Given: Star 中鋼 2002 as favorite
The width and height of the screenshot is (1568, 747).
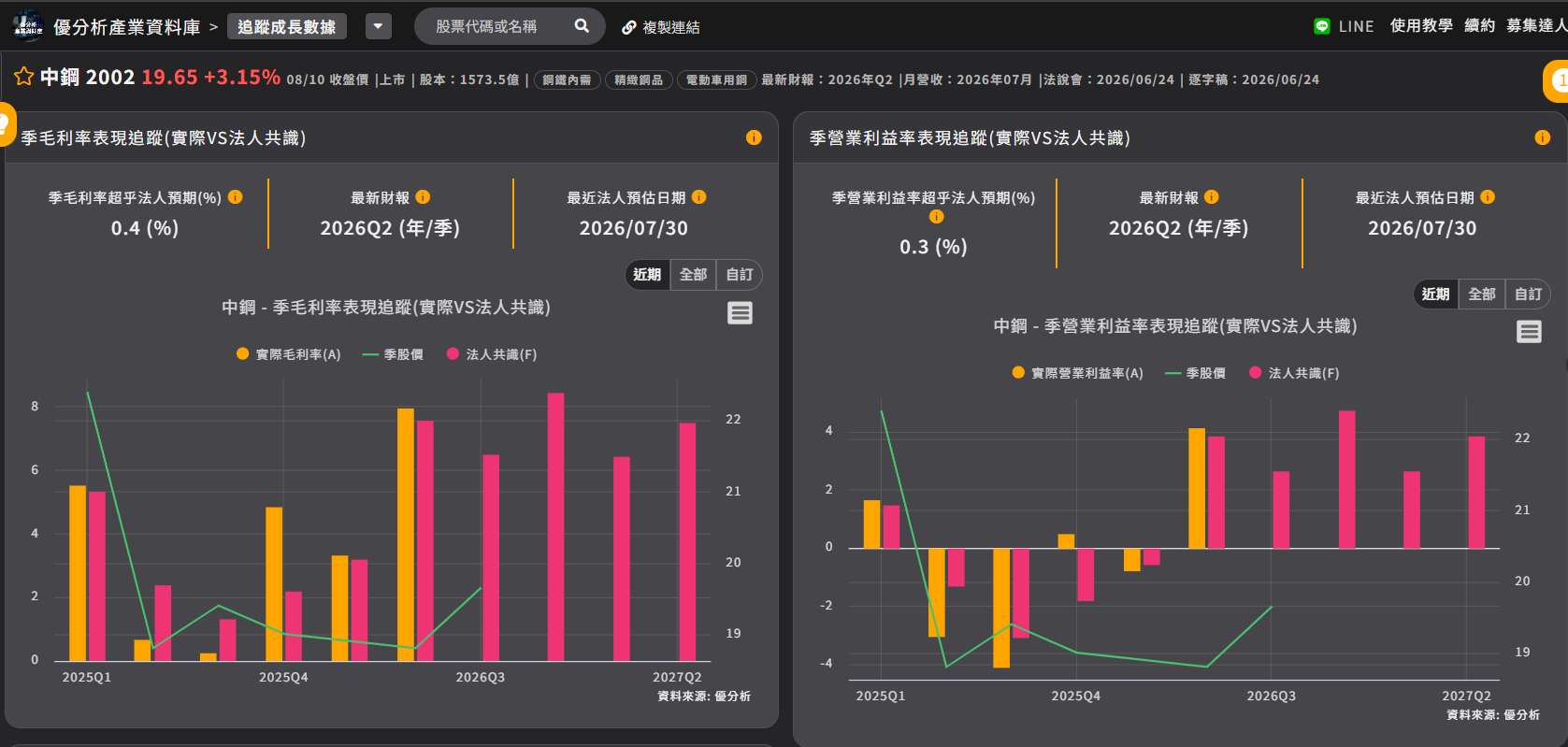Looking at the screenshot, I should click(23, 77).
